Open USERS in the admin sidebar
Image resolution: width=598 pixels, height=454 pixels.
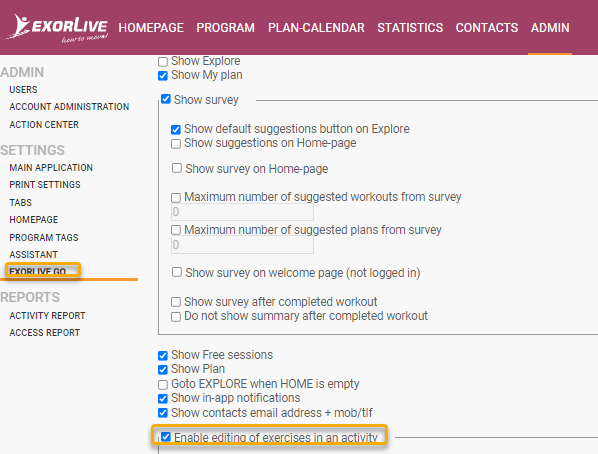(23, 90)
